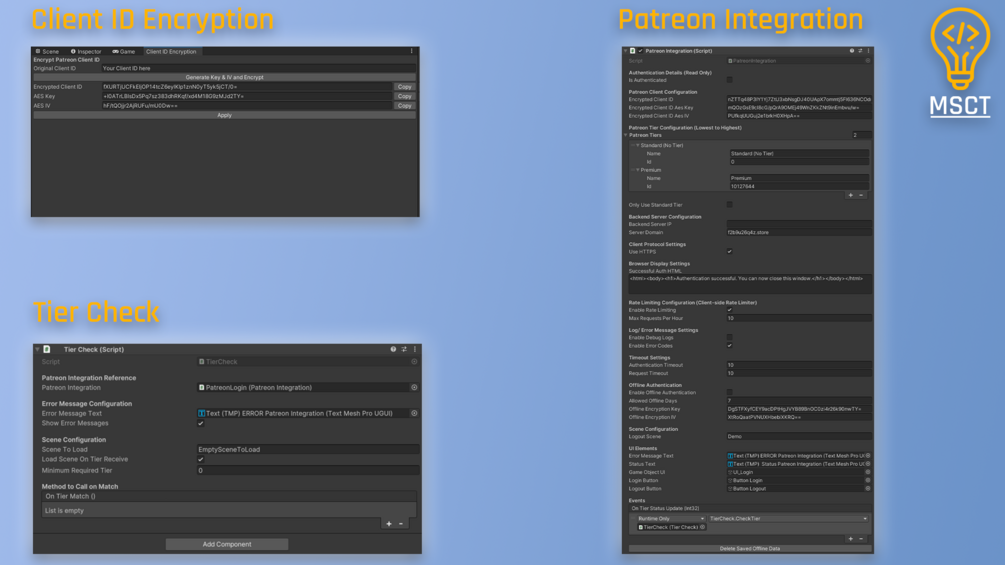Click the Server Domain field
The height and width of the screenshot is (565, 1005).
[x=799, y=233]
